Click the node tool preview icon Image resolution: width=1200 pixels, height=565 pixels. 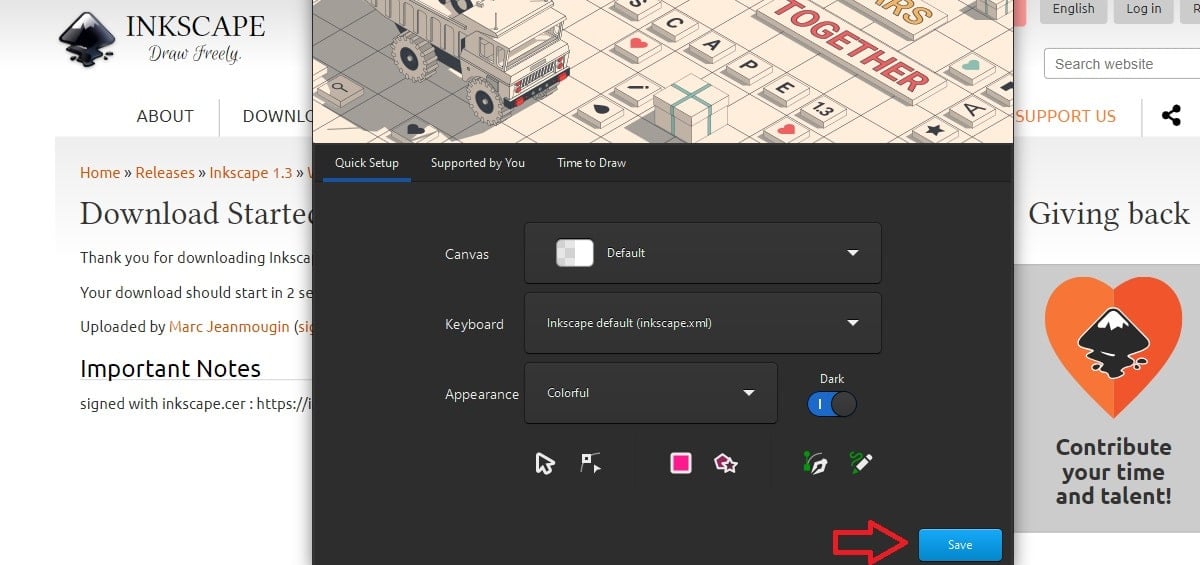click(591, 463)
